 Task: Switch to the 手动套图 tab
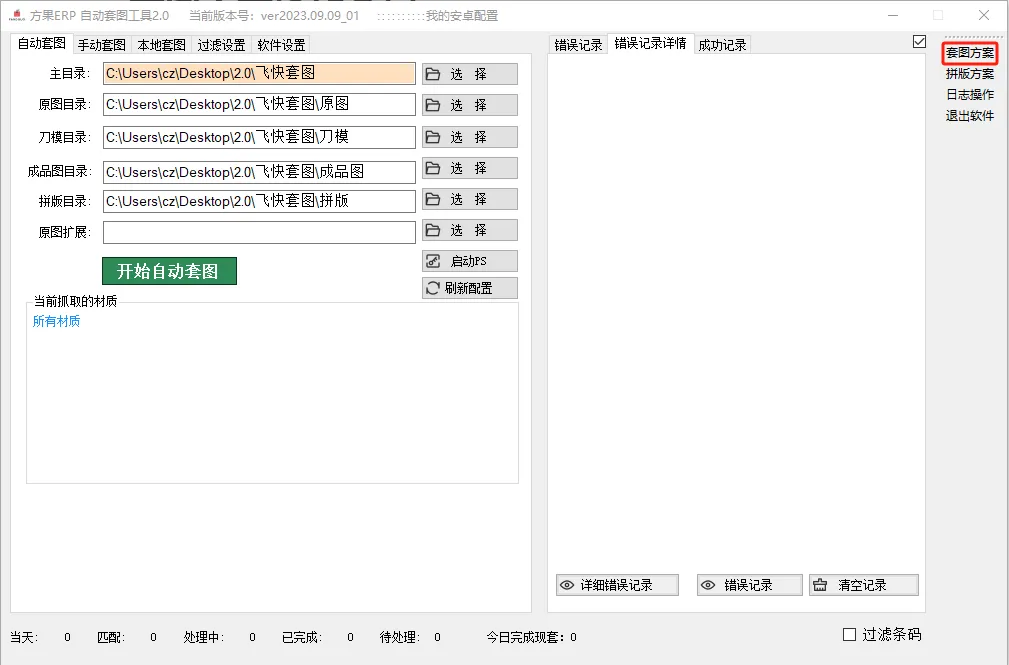[102, 45]
